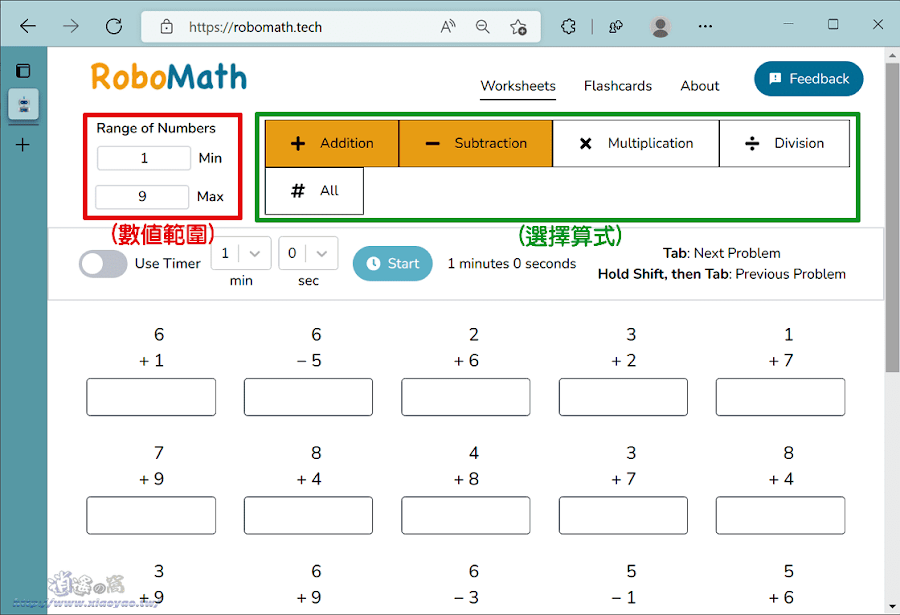Viewport: 900px width, 615px height.
Task: Click the Max number input field
Action: pyautogui.click(x=142, y=196)
